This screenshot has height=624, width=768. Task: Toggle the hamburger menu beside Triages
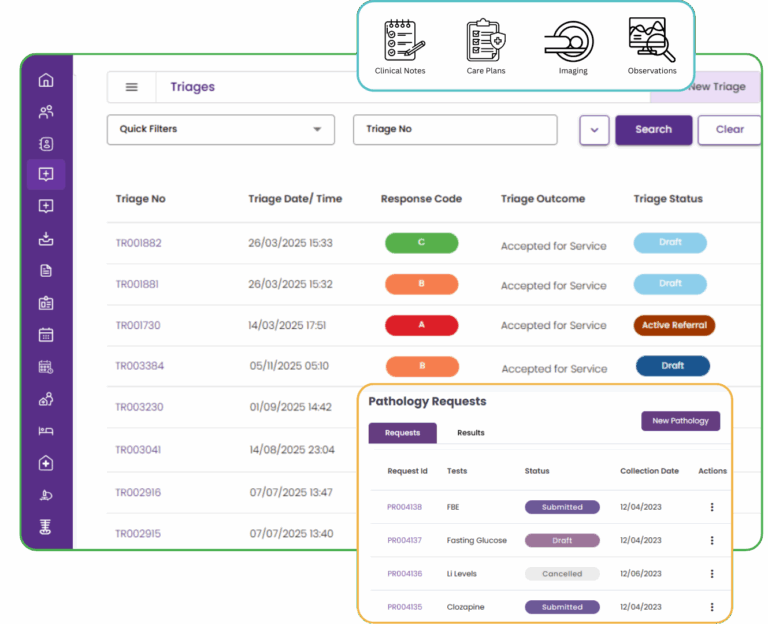131,87
